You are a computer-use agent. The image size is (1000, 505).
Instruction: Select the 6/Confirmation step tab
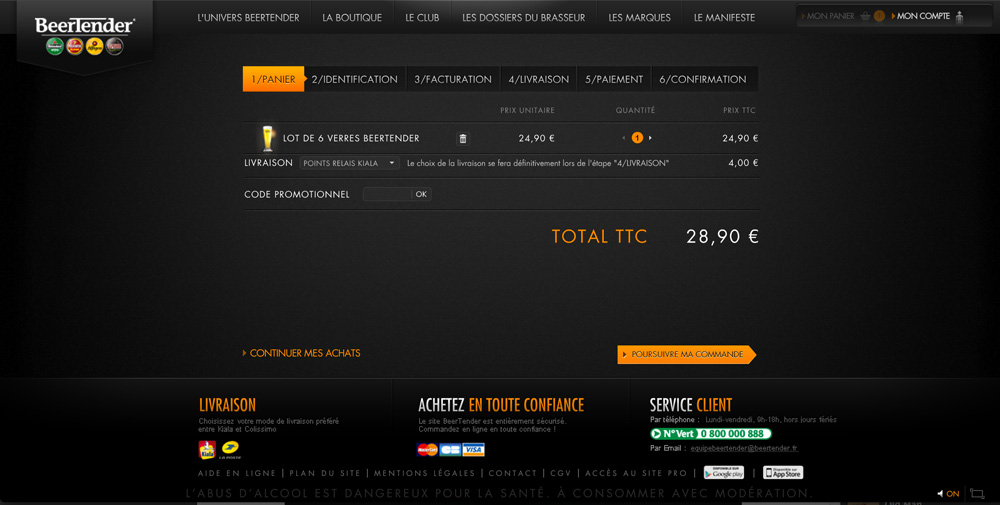(x=703, y=79)
